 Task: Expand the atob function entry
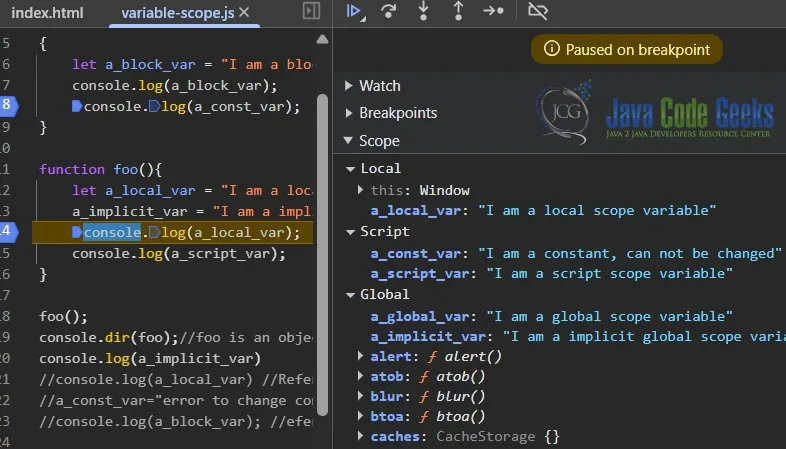pyautogui.click(x=360, y=376)
